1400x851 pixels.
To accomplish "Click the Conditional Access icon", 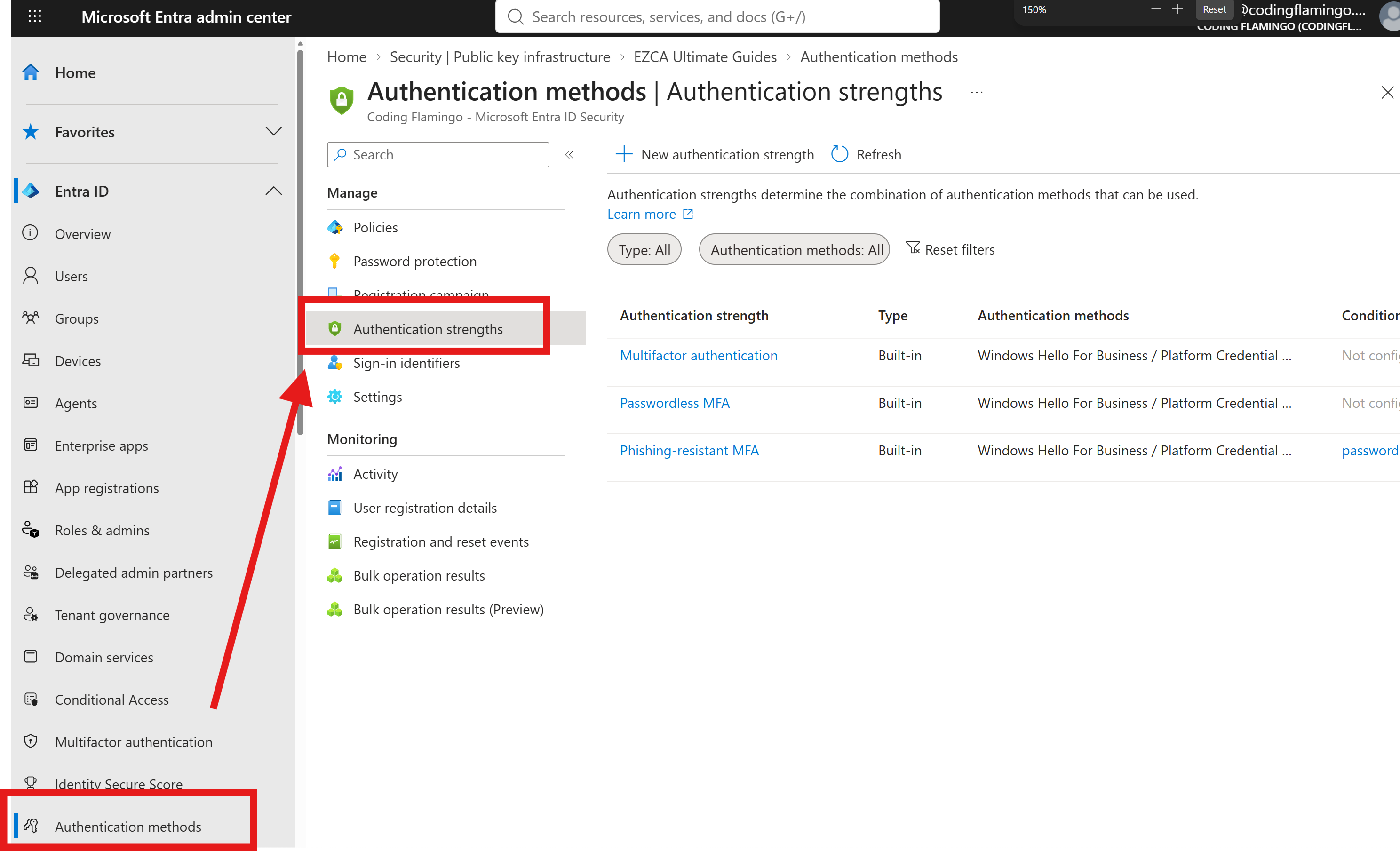I will 31,700.
